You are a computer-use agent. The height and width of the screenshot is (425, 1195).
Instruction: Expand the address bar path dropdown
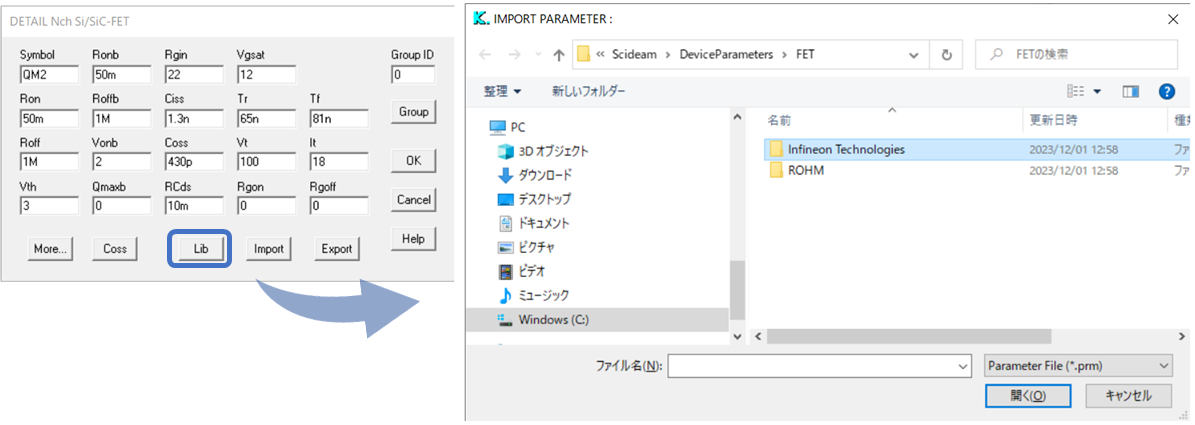click(914, 55)
